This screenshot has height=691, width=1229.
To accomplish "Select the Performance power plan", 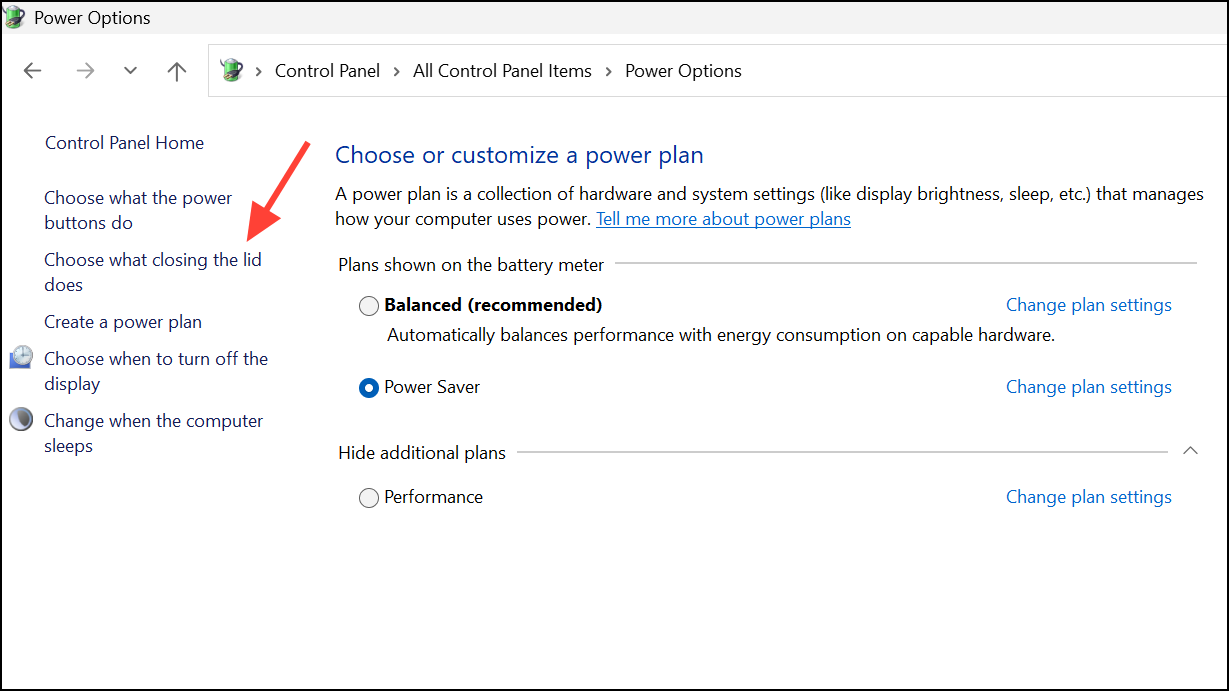I will pyautogui.click(x=368, y=497).
